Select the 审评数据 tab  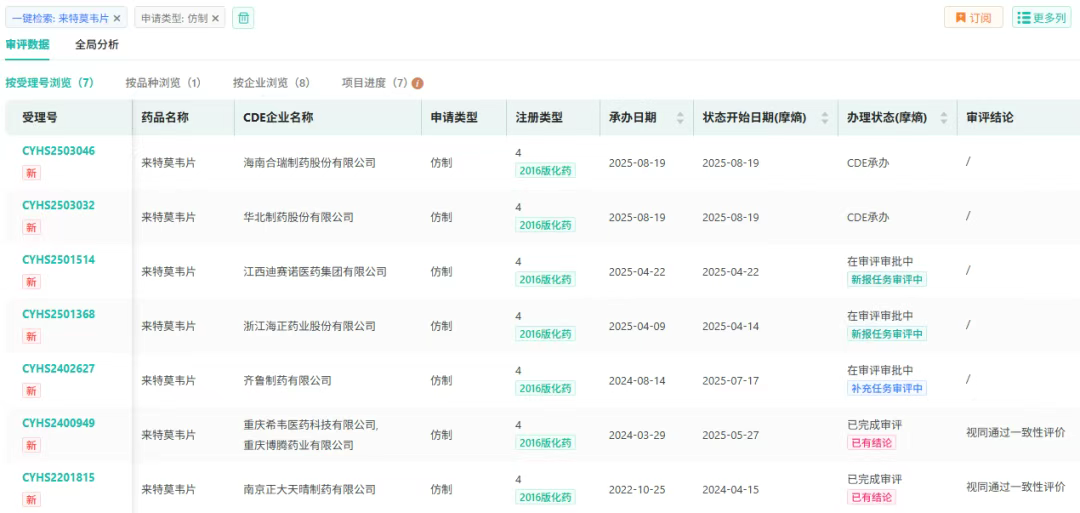[27, 44]
